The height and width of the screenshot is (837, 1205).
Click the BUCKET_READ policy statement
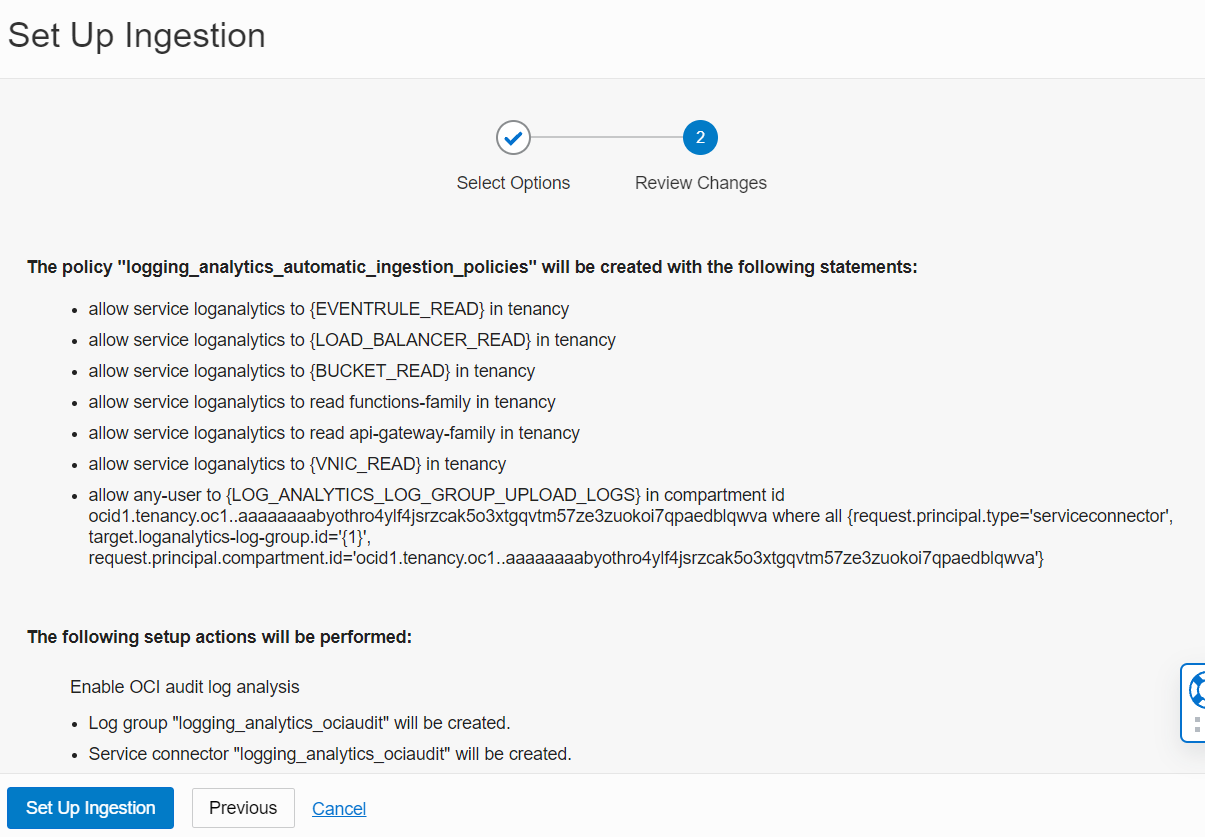(311, 371)
